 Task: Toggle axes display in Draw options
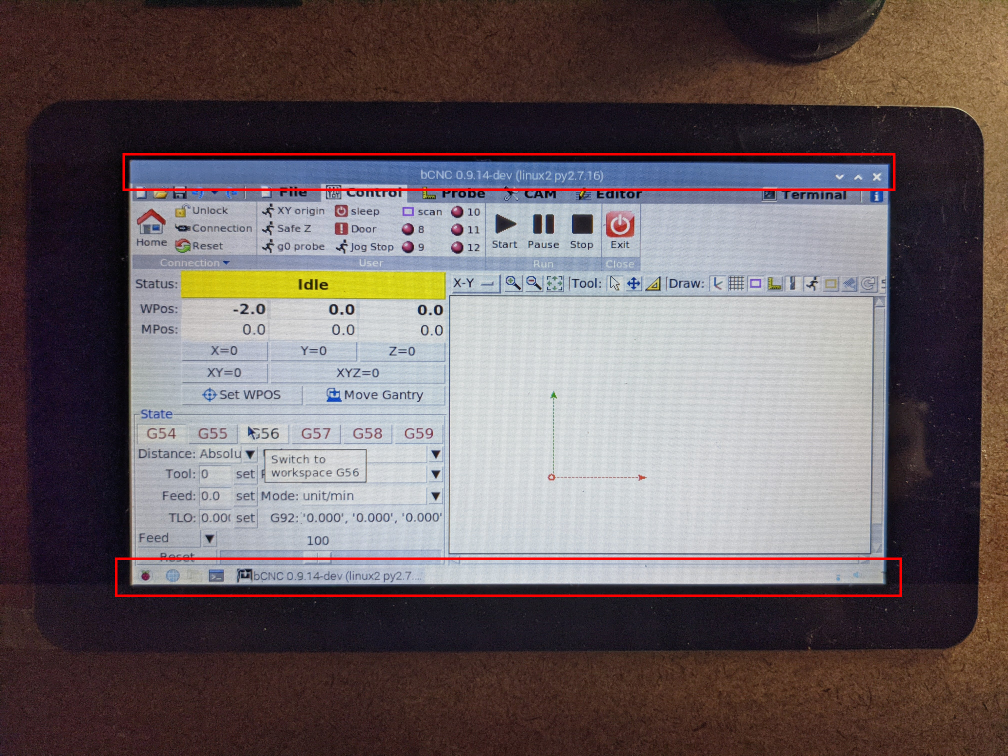(717, 284)
